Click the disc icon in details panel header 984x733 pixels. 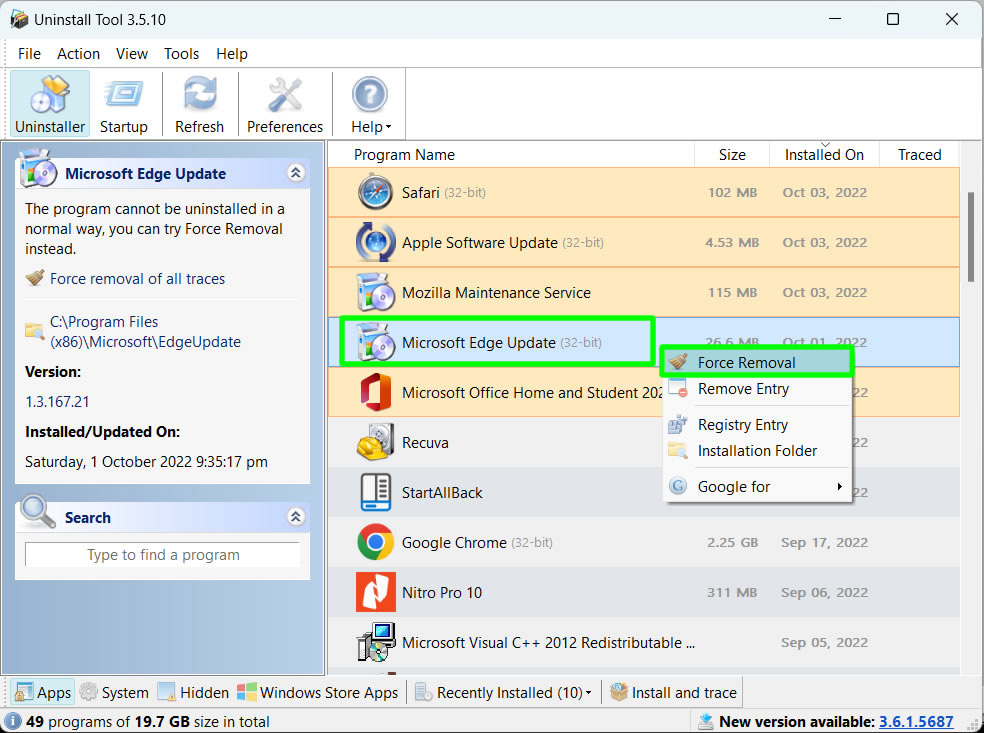pos(38,168)
